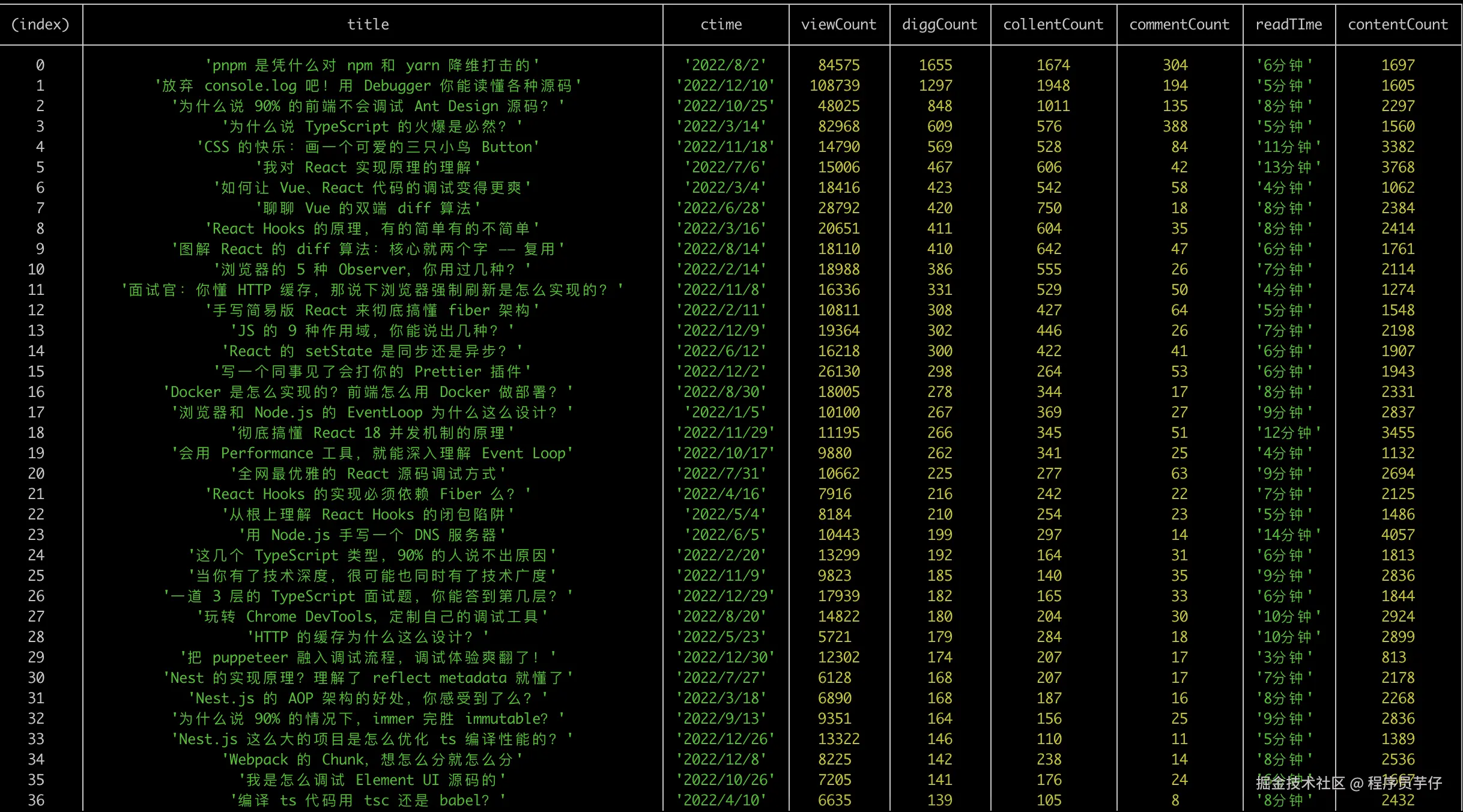
Task: Select title 'Nest.js 的 AOP 架构的好处'
Action: coord(368,698)
